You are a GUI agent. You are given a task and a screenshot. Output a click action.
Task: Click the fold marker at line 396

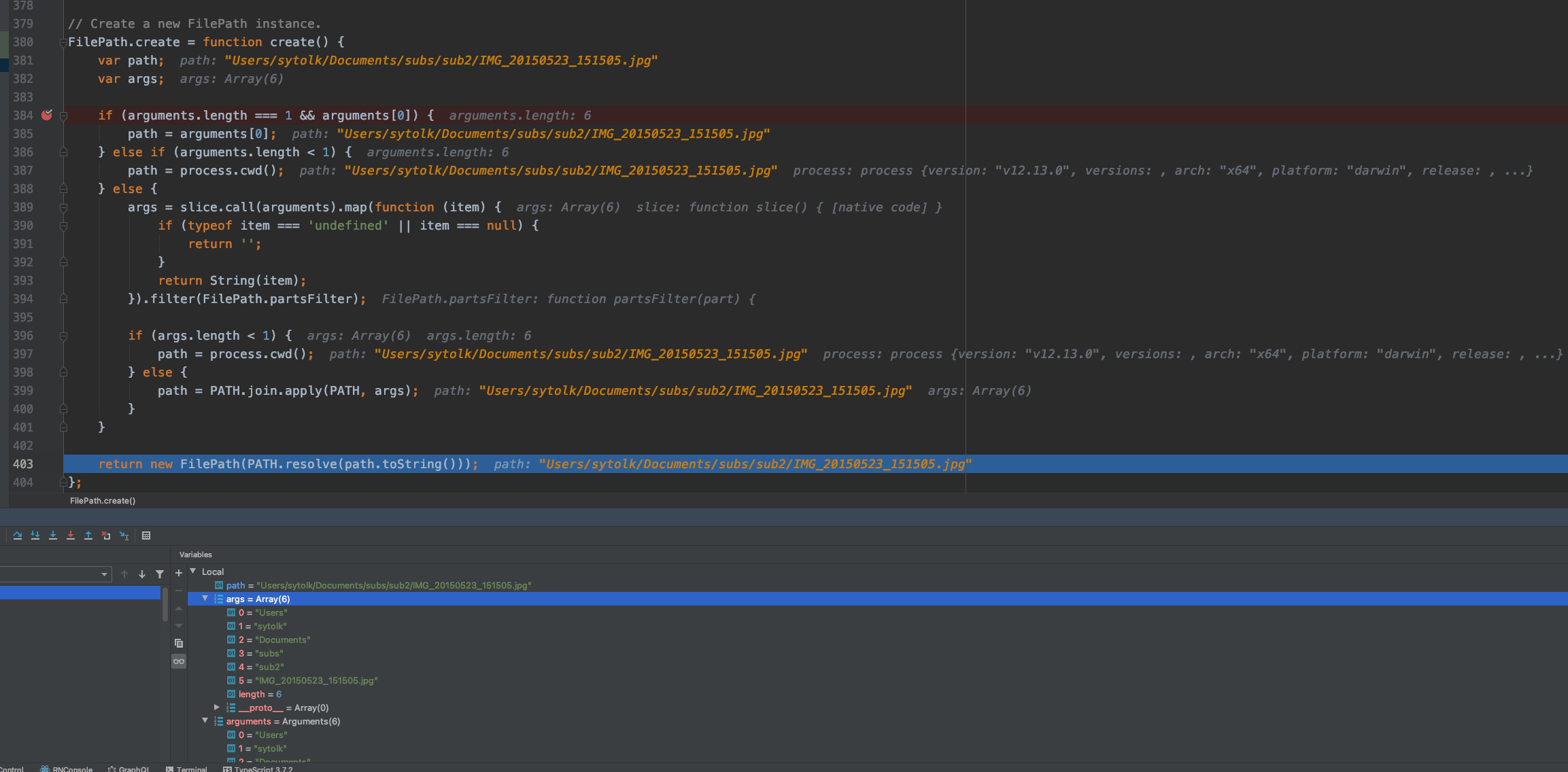(63, 336)
